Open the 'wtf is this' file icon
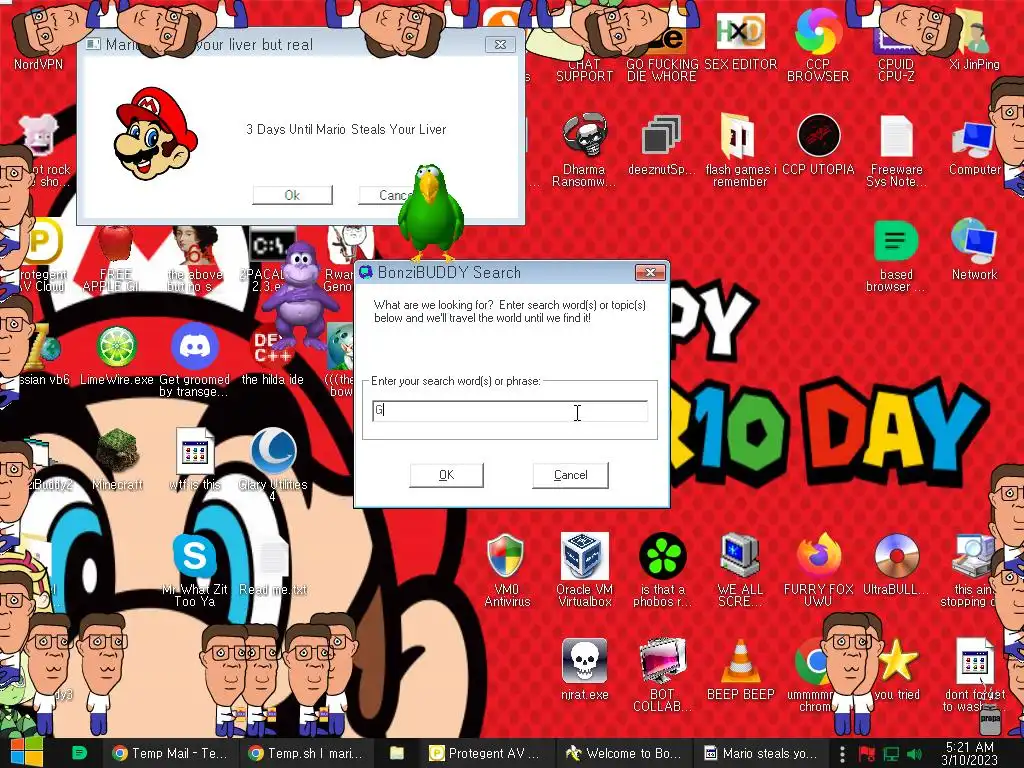This screenshot has width=1024, height=768. tap(195, 460)
